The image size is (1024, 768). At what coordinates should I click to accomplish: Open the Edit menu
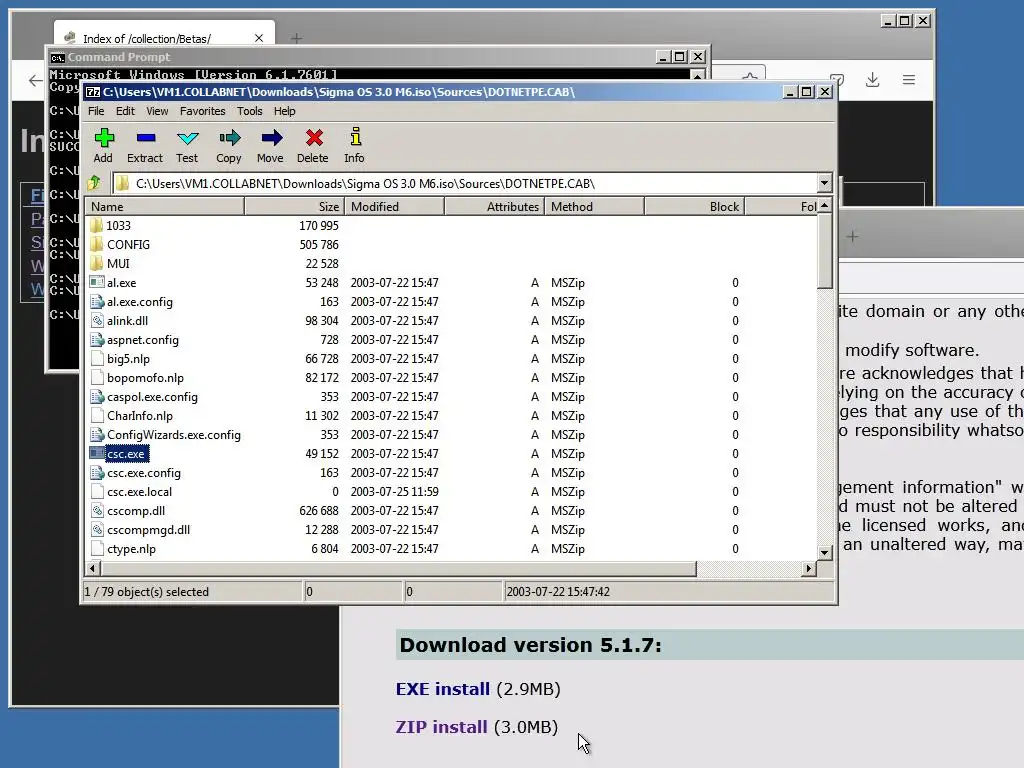pos(125,111)
